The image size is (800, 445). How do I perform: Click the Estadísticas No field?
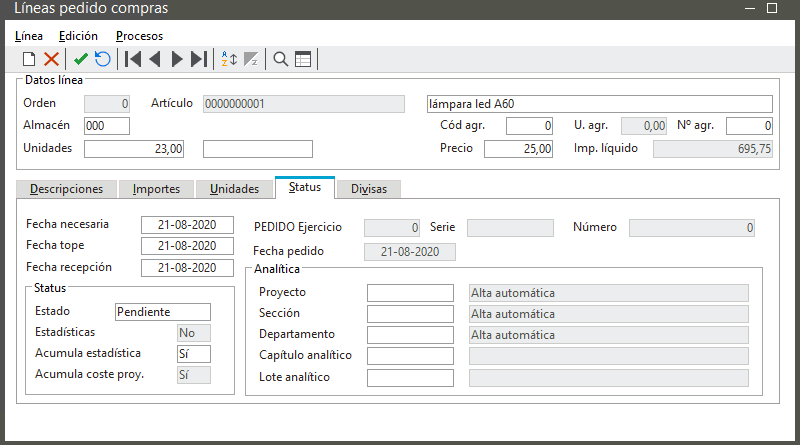(x=194, y=333)
